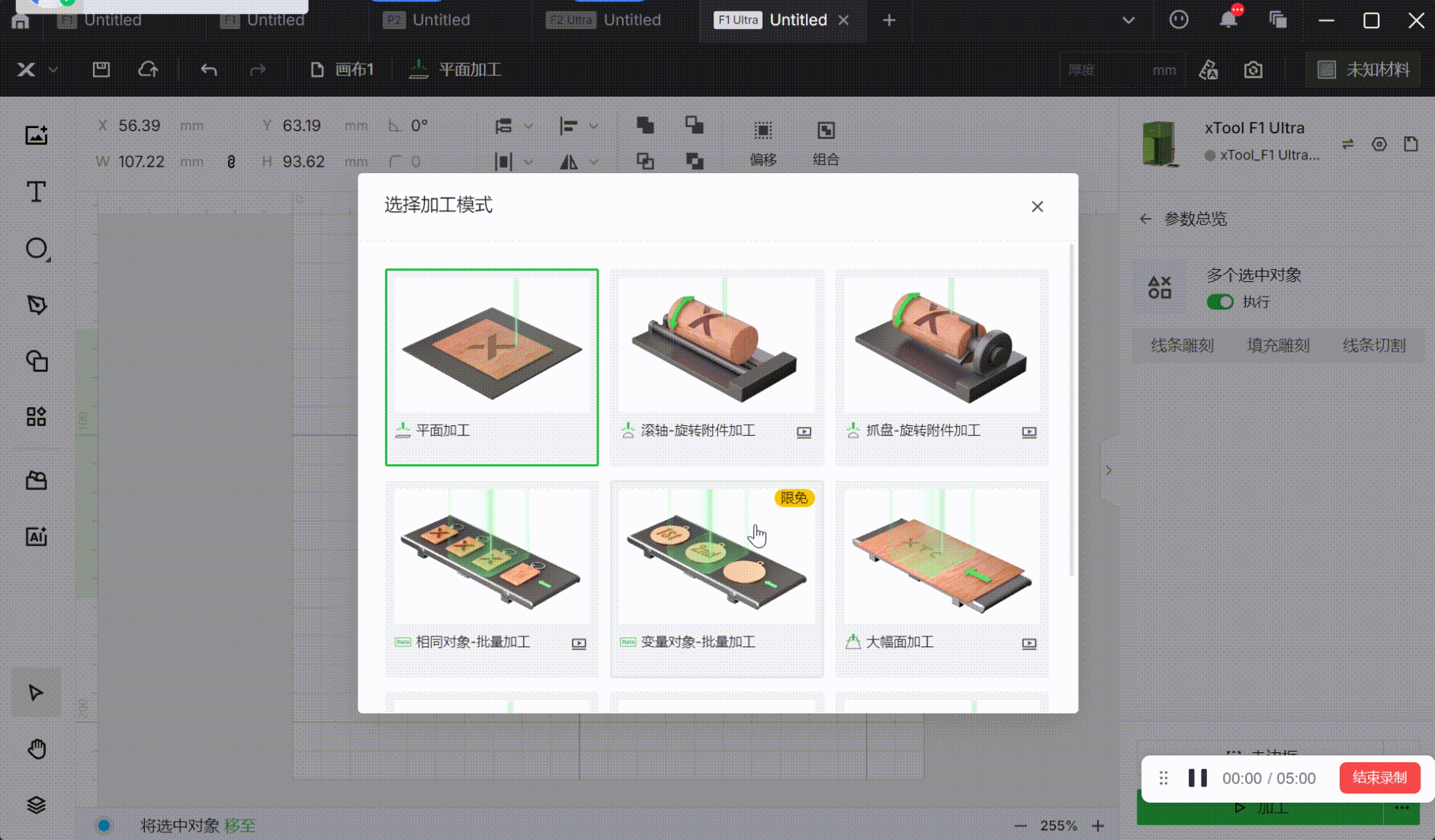Click the 组合 group tool
1435x840 pixels.
click(x=826, y=143)
